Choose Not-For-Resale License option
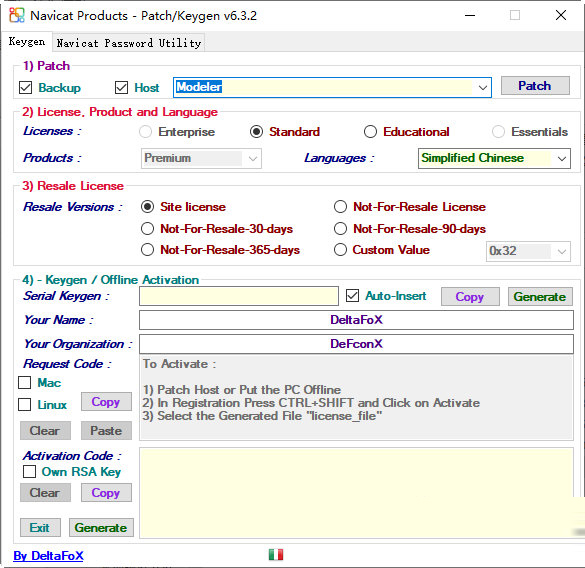The height and width of the screenshot is (568, 585). coord(340,207)
